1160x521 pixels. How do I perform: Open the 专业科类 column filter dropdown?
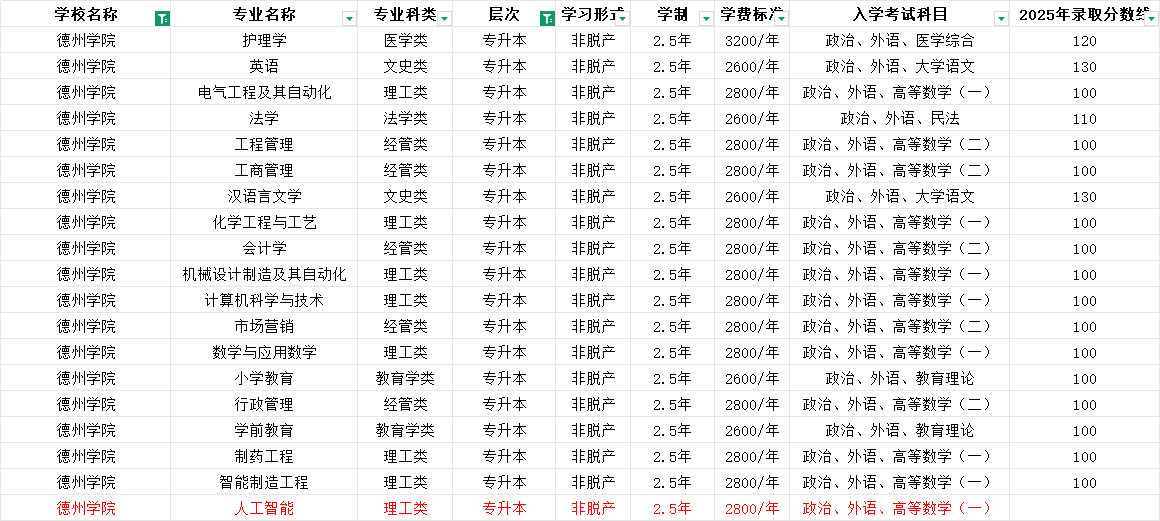tap(445, 19)
